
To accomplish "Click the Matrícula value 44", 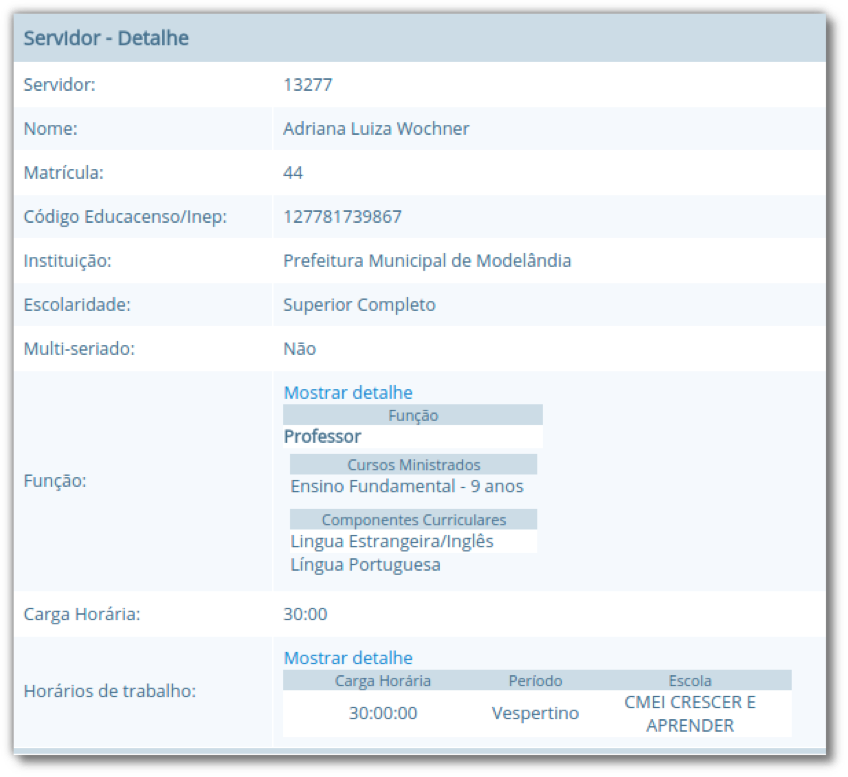I will click(291, 173).
